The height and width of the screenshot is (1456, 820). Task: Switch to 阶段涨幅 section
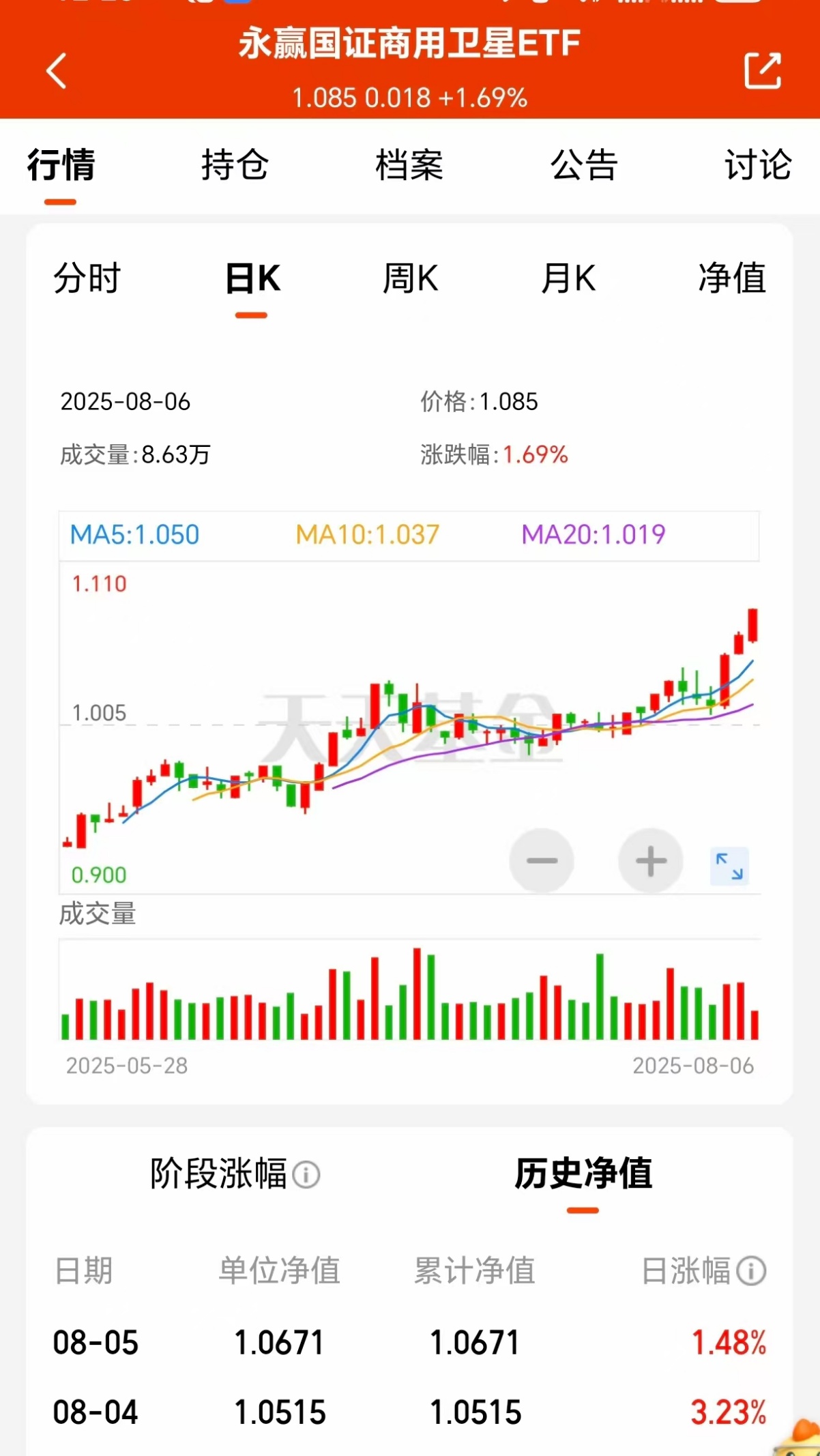click(218, 1174)
